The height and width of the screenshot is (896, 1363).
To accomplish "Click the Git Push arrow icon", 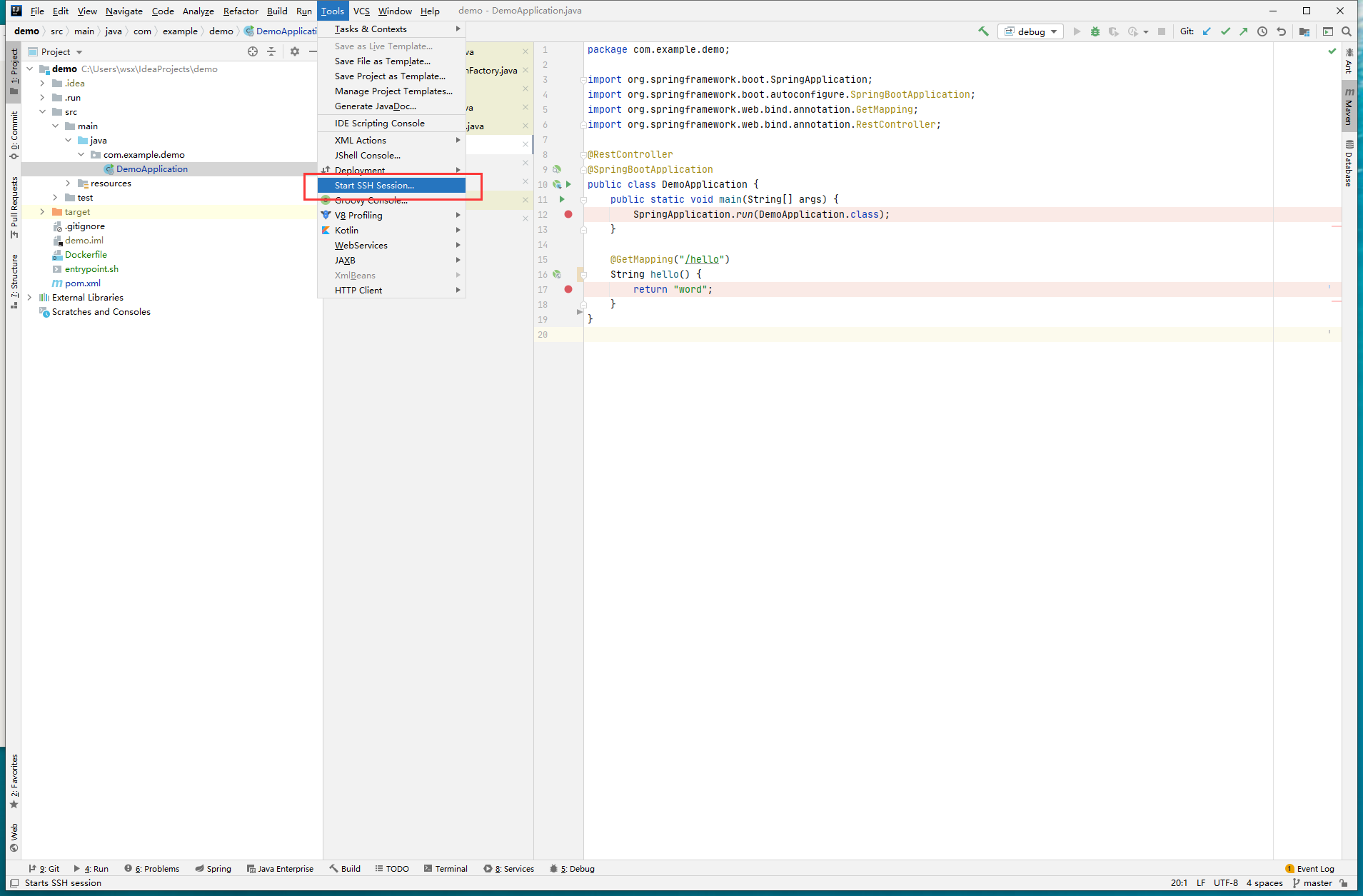I will pos(1244,31).
